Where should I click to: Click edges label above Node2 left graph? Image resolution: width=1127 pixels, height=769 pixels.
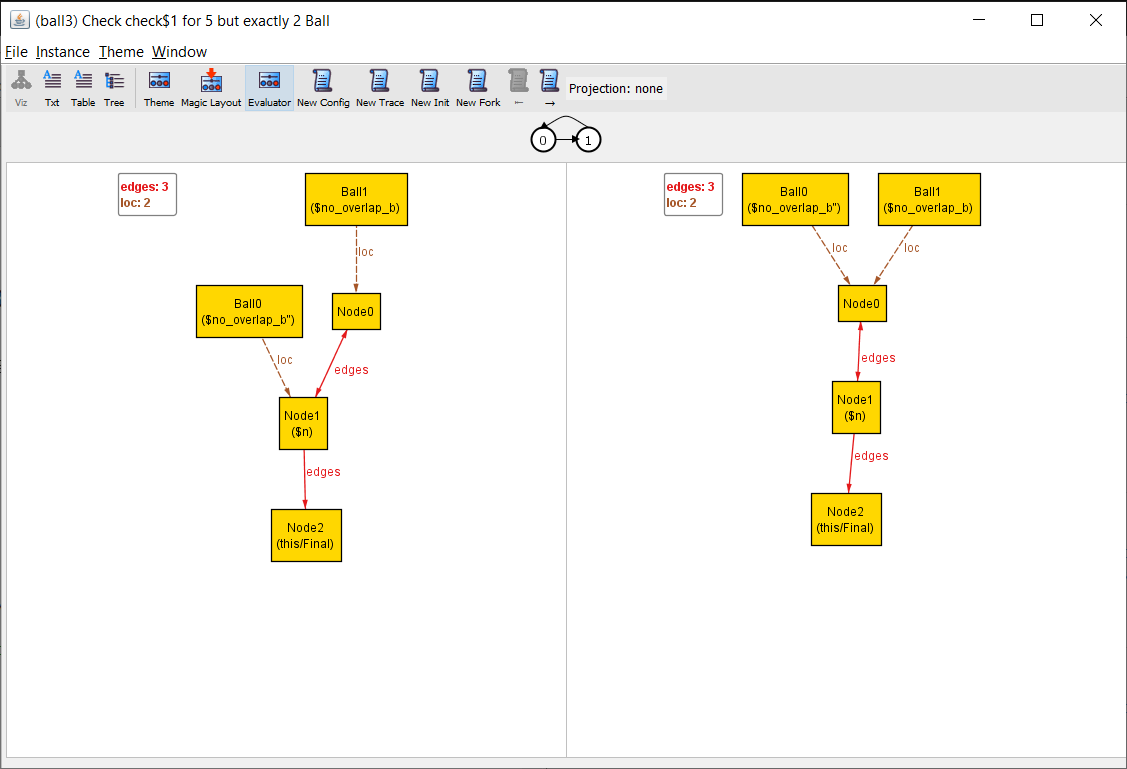[x=323, y=472]
